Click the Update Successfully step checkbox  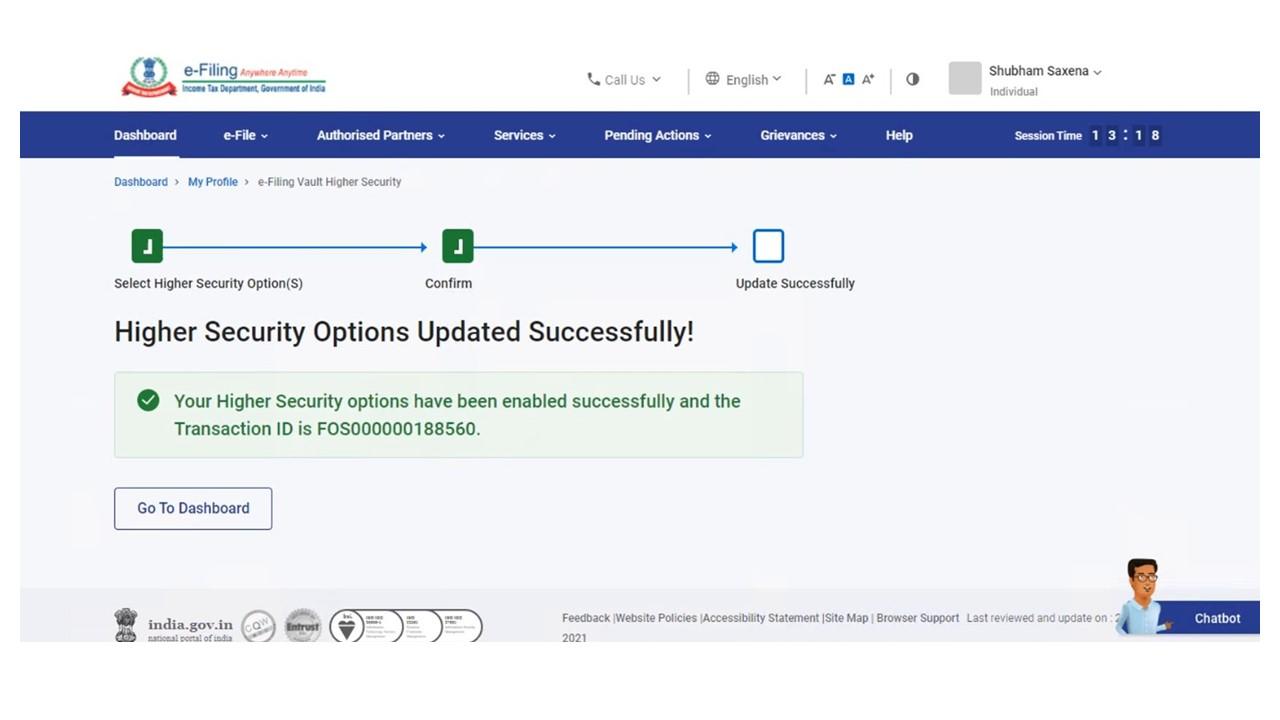pos(768,245)
